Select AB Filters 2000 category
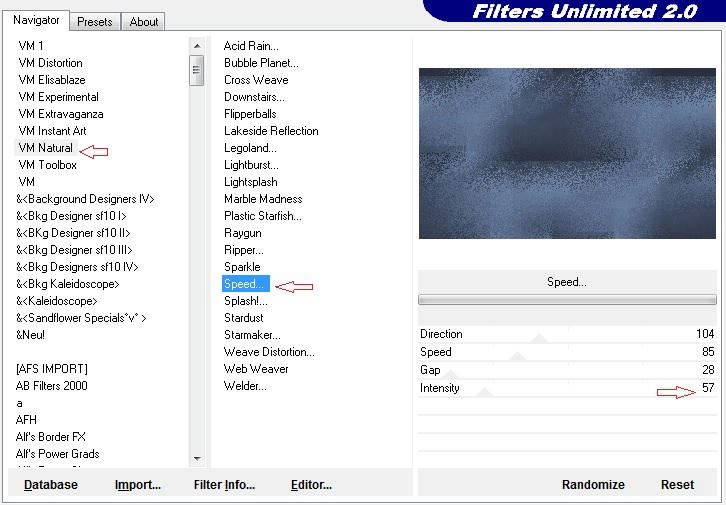The height and width of the screenshot is (505, 726). pyautogui.click(x=51, y=386)
